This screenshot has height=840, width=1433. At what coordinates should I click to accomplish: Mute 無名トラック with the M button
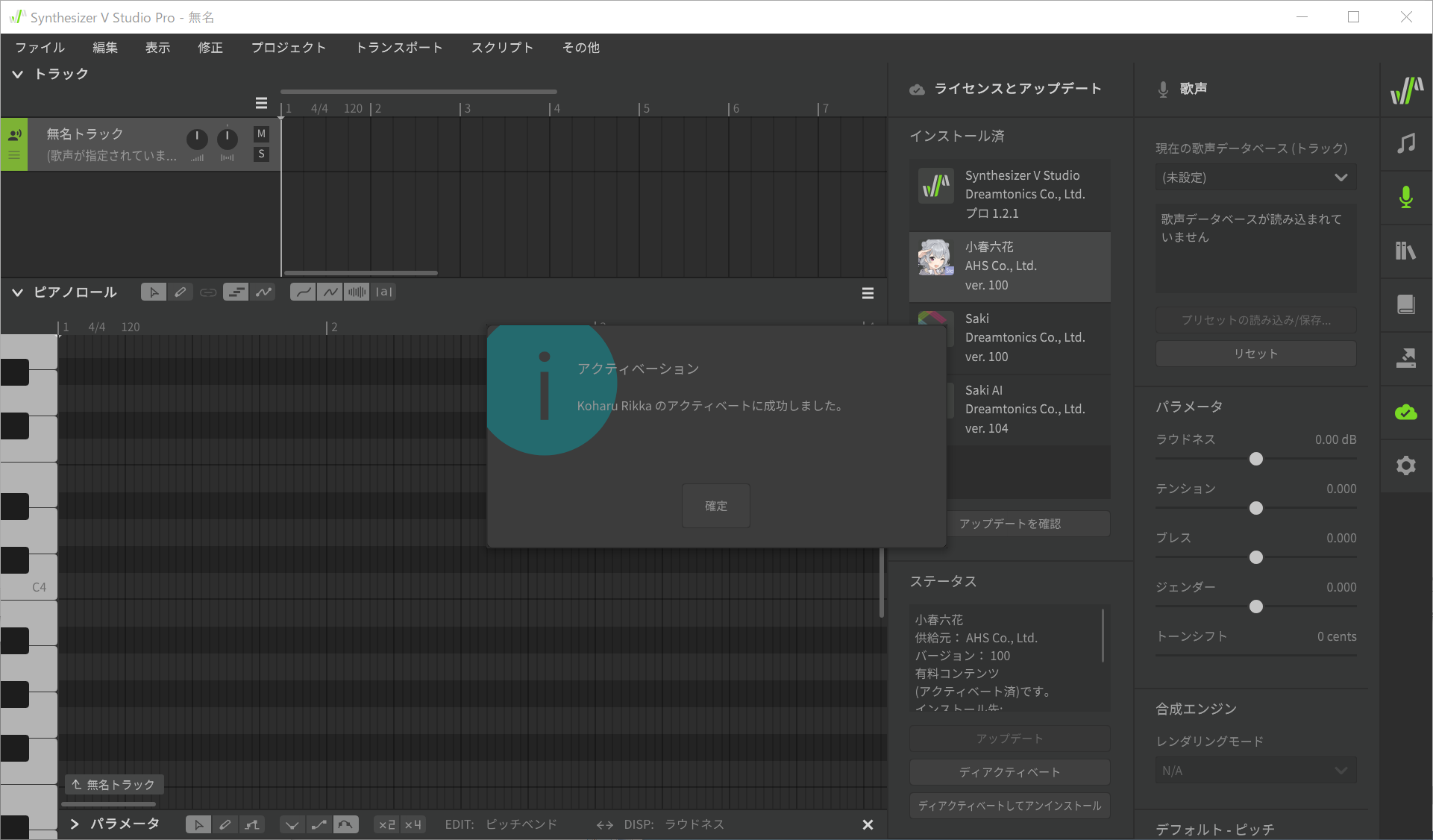(261, 134)
